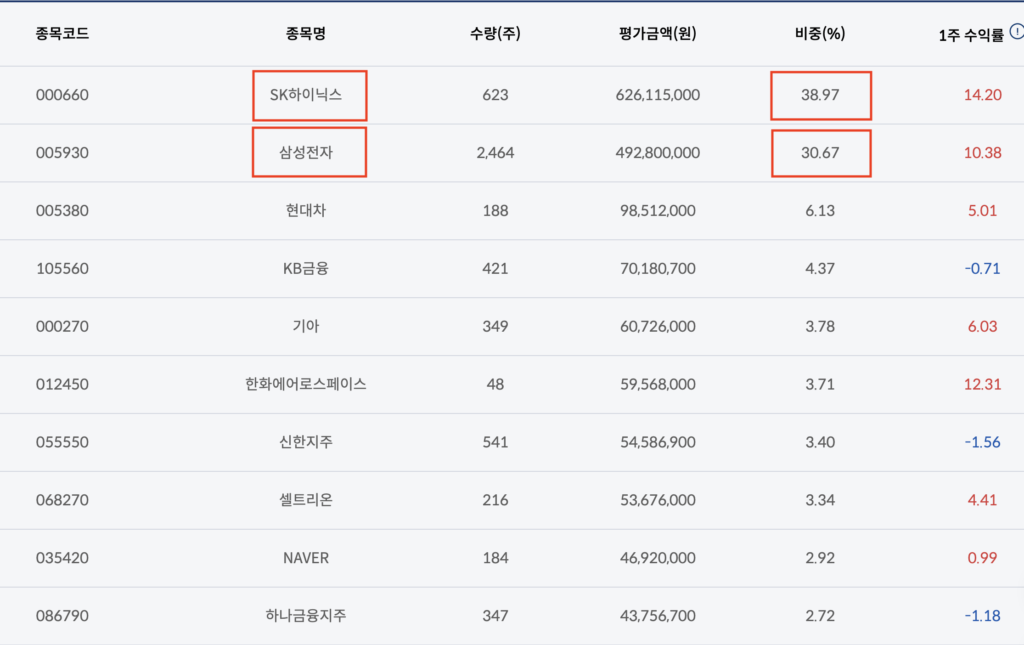The image size is (1024, 645).
Task: Open the 한화에어로스페이스 stock name
Action: pos(306,384)
